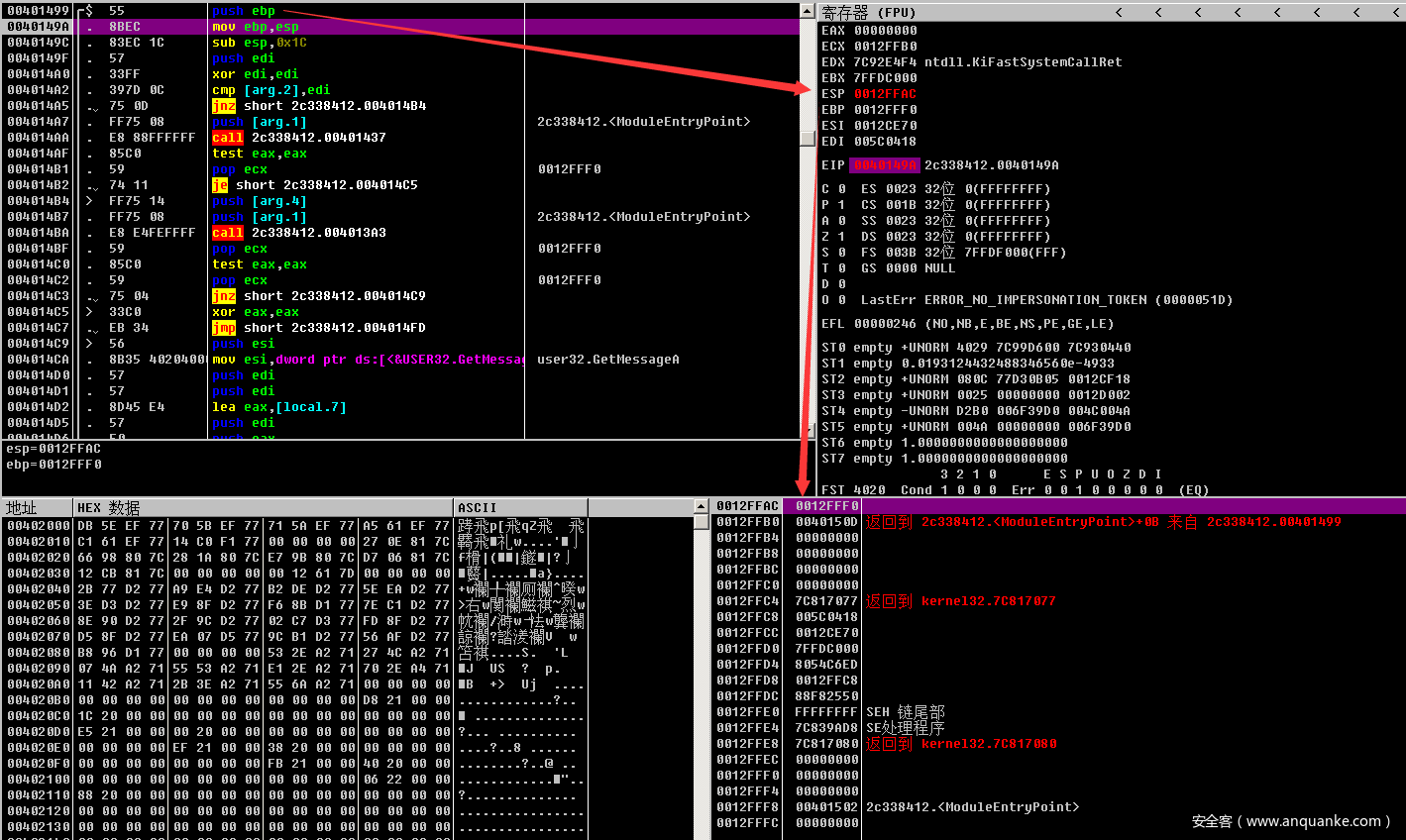
Task: Click the disassembly scrollbar thumb
Action: pos(808,139)
